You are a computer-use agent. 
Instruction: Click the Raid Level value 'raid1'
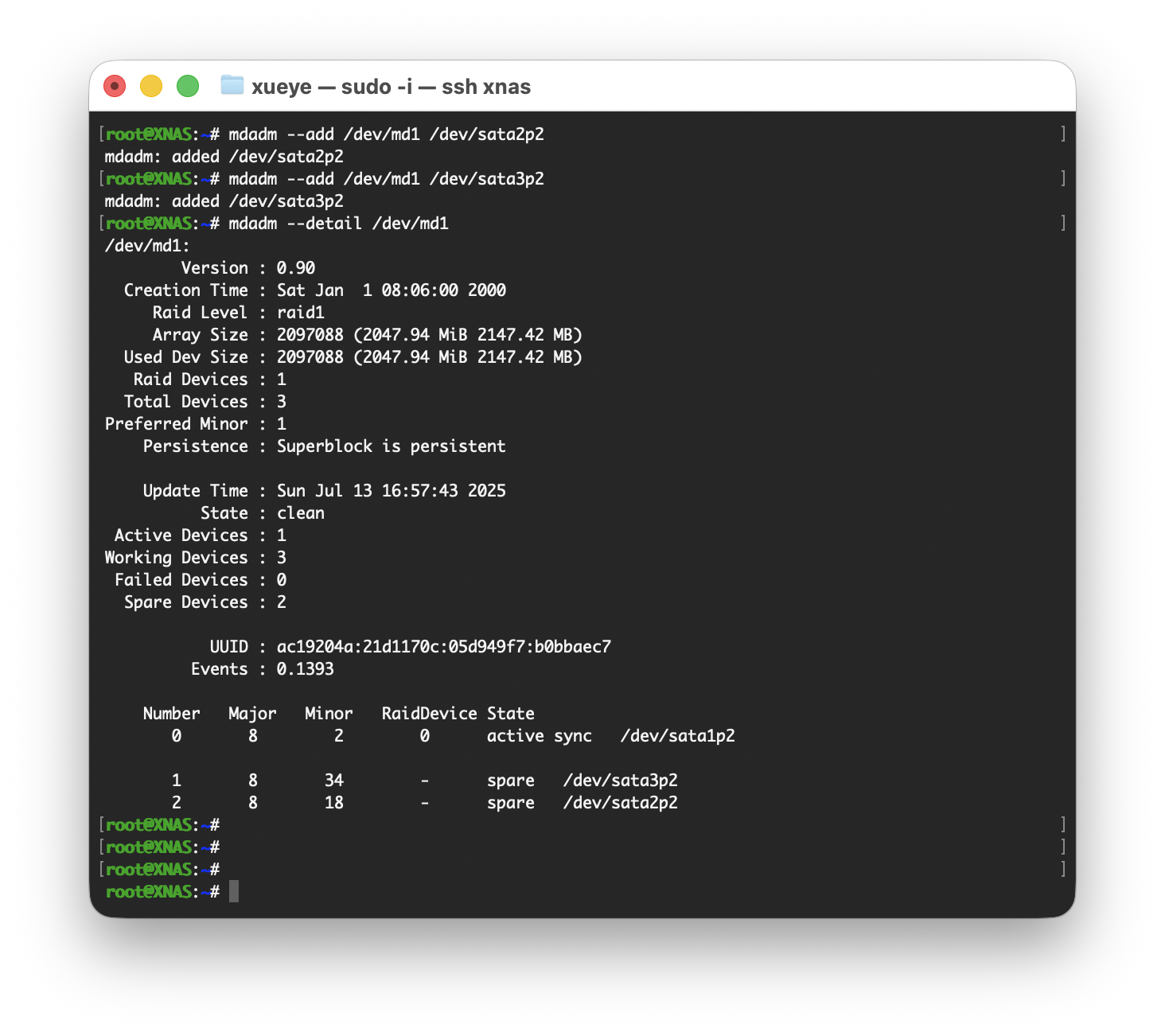pos(300,313)
